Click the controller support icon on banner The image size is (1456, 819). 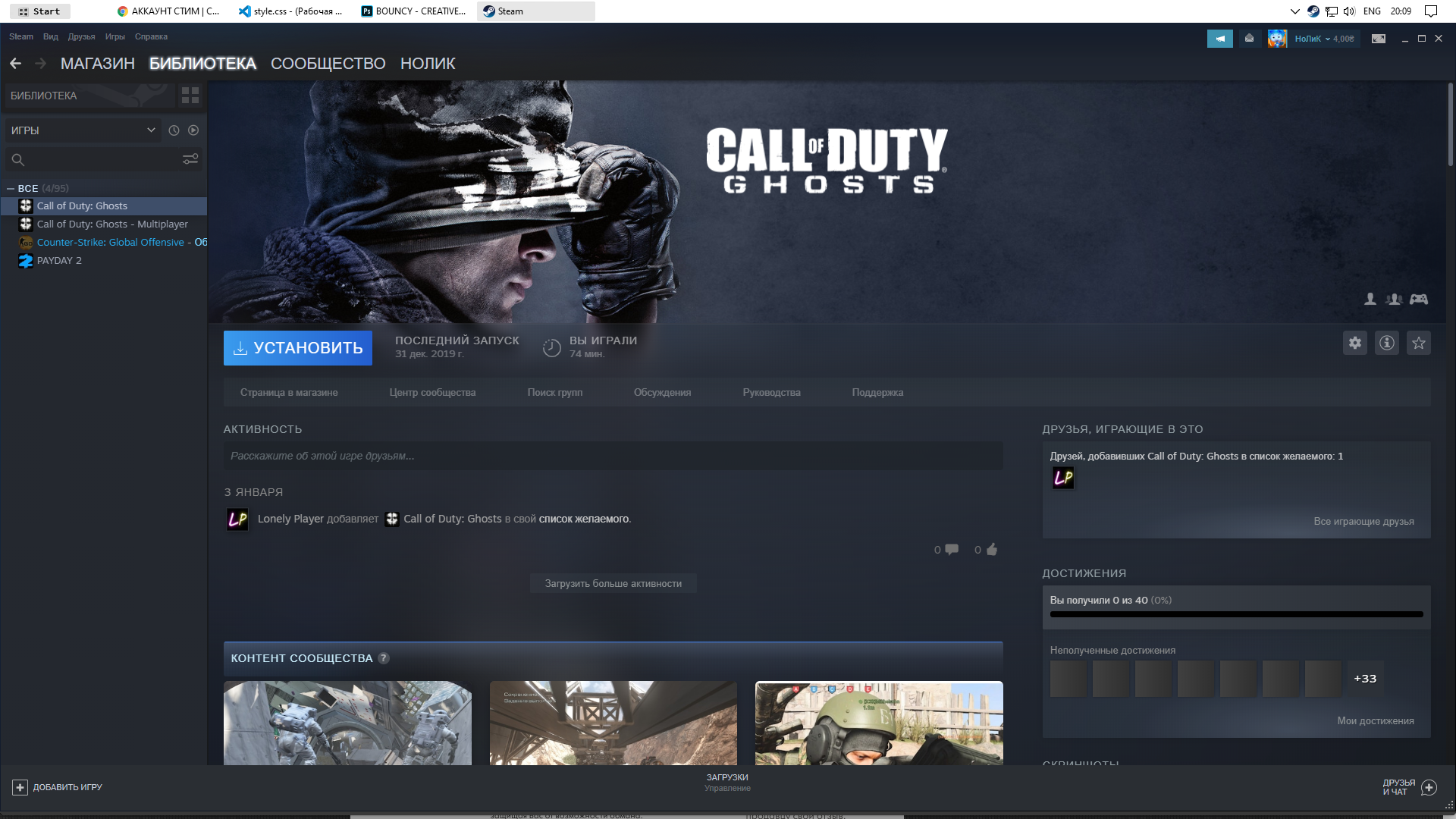point(1419,300)
